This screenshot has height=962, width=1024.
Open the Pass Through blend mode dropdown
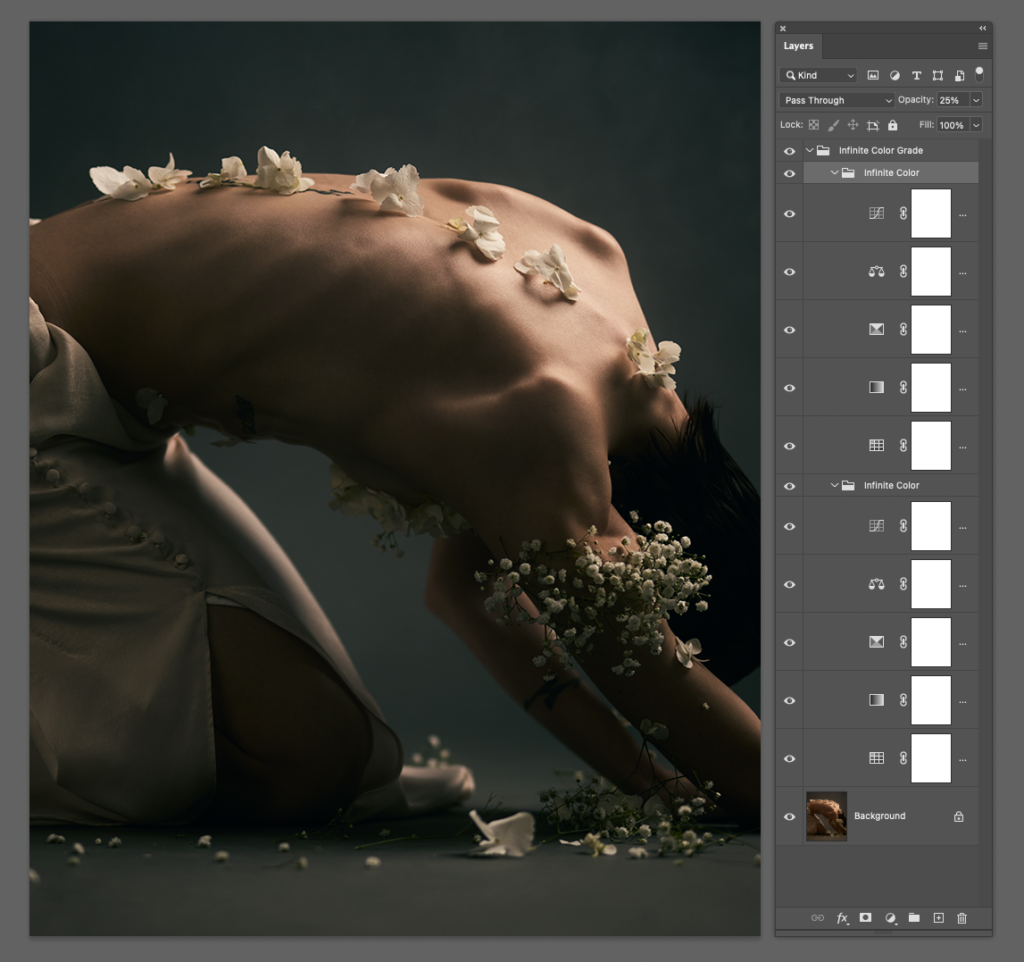[837, 100]
